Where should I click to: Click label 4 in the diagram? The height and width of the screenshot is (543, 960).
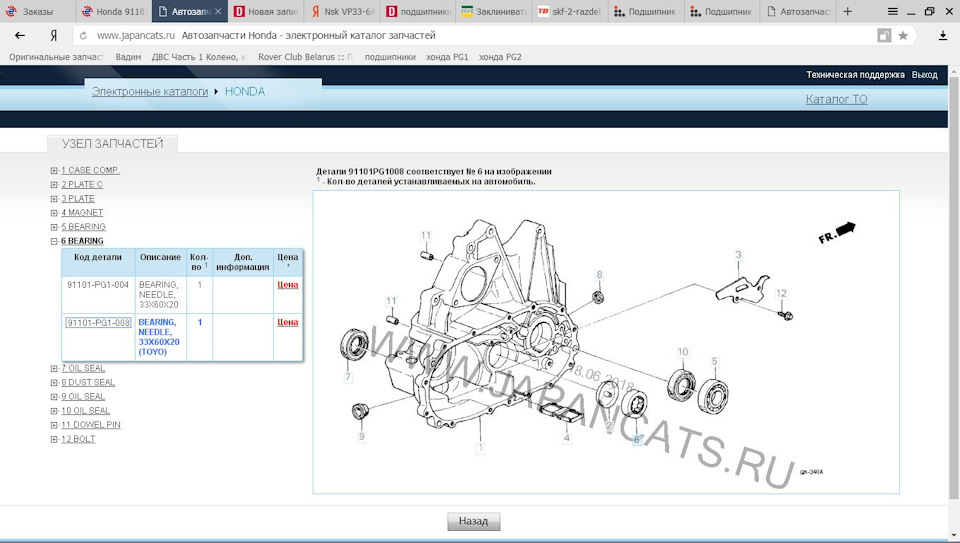566,438
